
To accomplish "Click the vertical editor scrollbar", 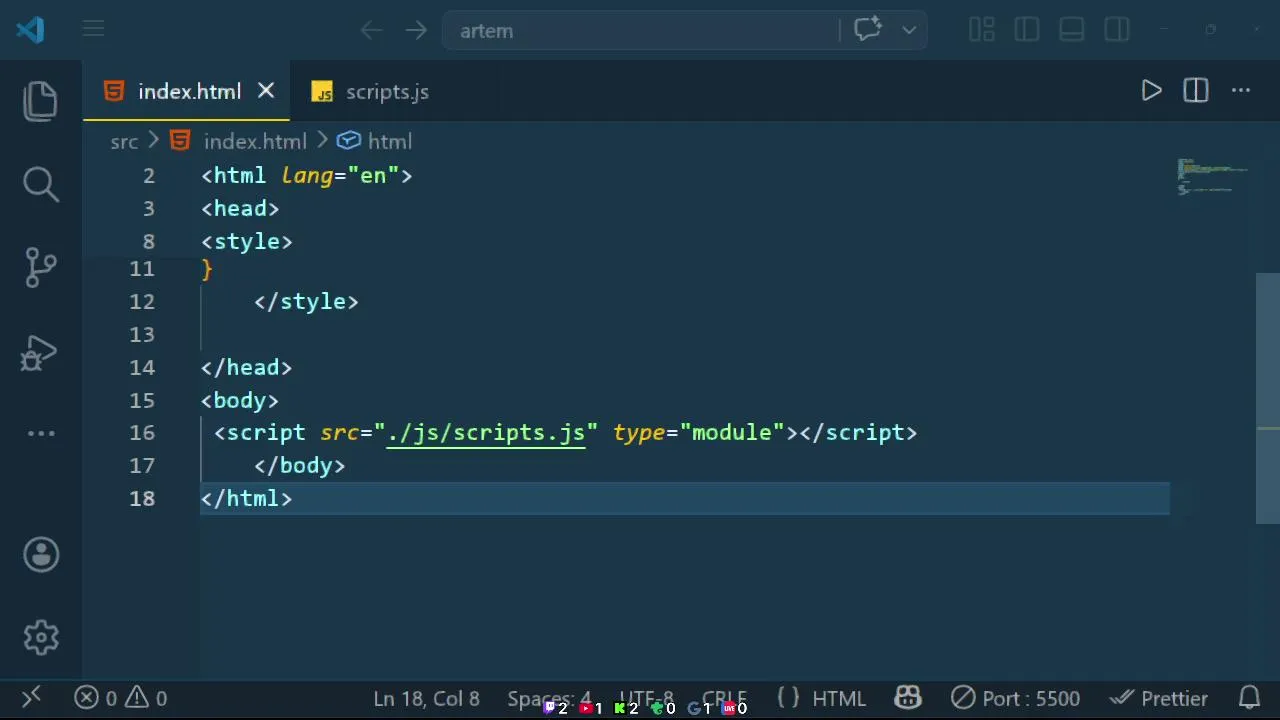I will [x=1267, y=398].
